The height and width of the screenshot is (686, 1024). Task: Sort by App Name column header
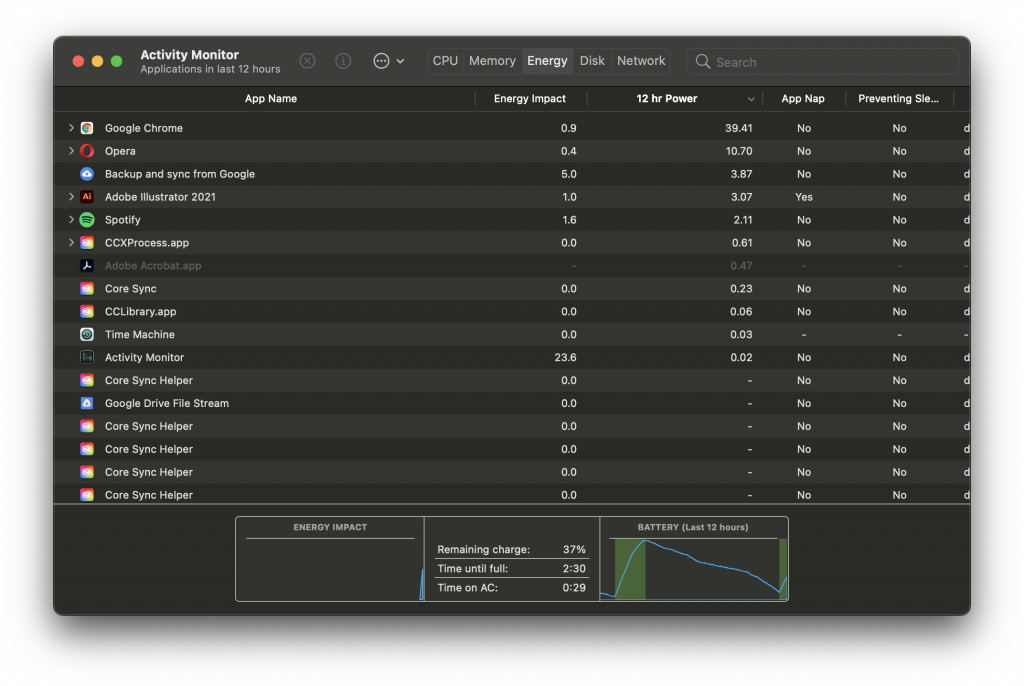point(270,99)
